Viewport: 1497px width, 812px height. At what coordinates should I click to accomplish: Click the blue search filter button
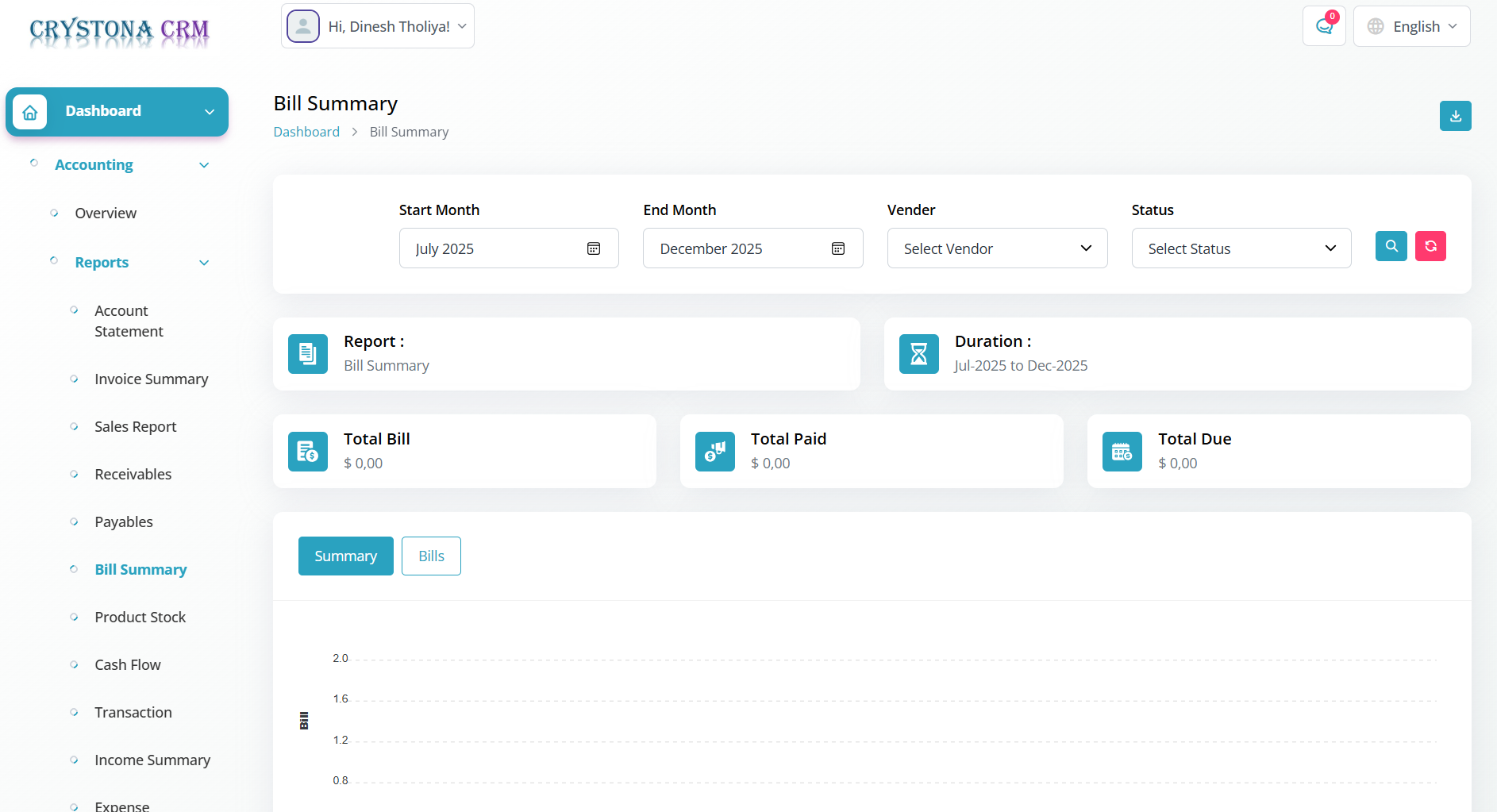pos(1391,246)
